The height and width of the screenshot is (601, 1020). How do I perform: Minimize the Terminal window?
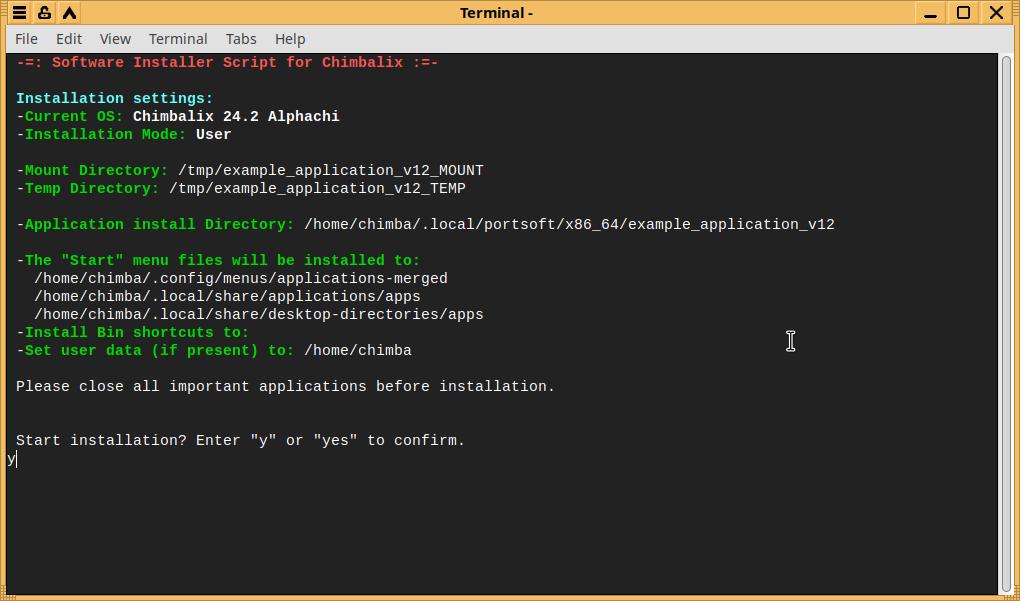(x=931, y=13)
